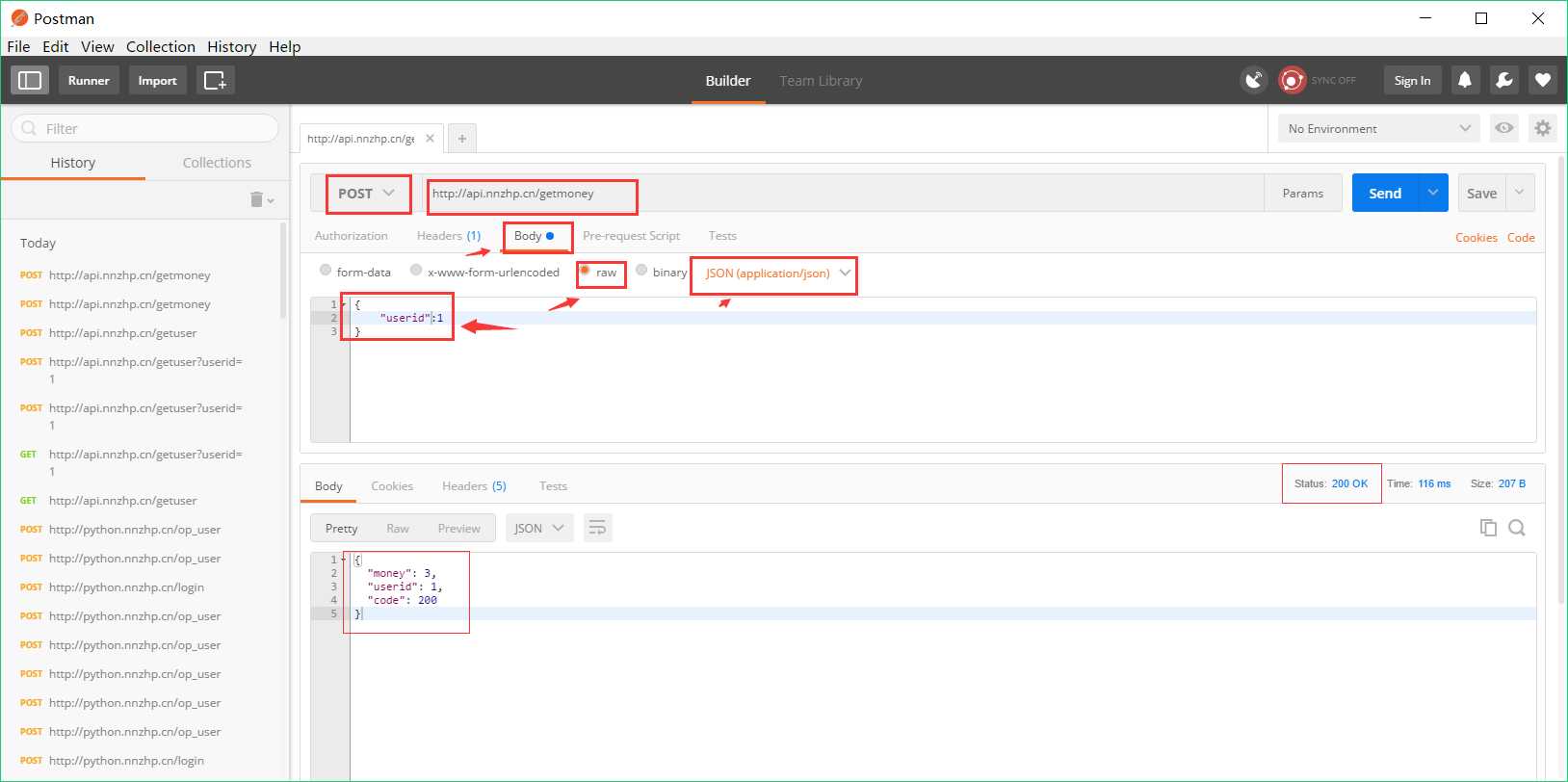Open the No Environment dropdown
Screen dimensions: 1568x782
coord(1379,128)
